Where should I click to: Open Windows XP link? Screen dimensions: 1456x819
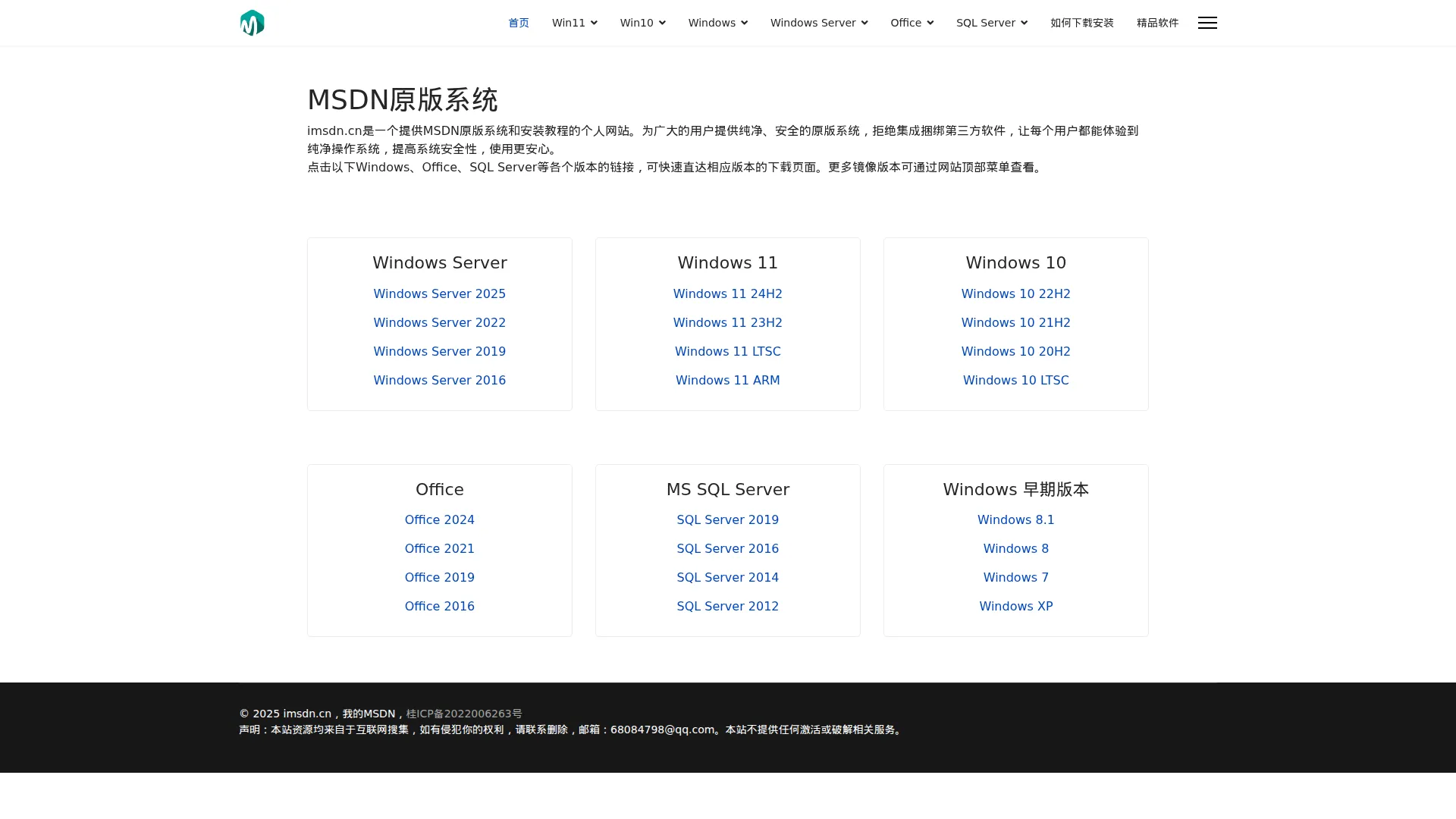(x=1016, y=607)
